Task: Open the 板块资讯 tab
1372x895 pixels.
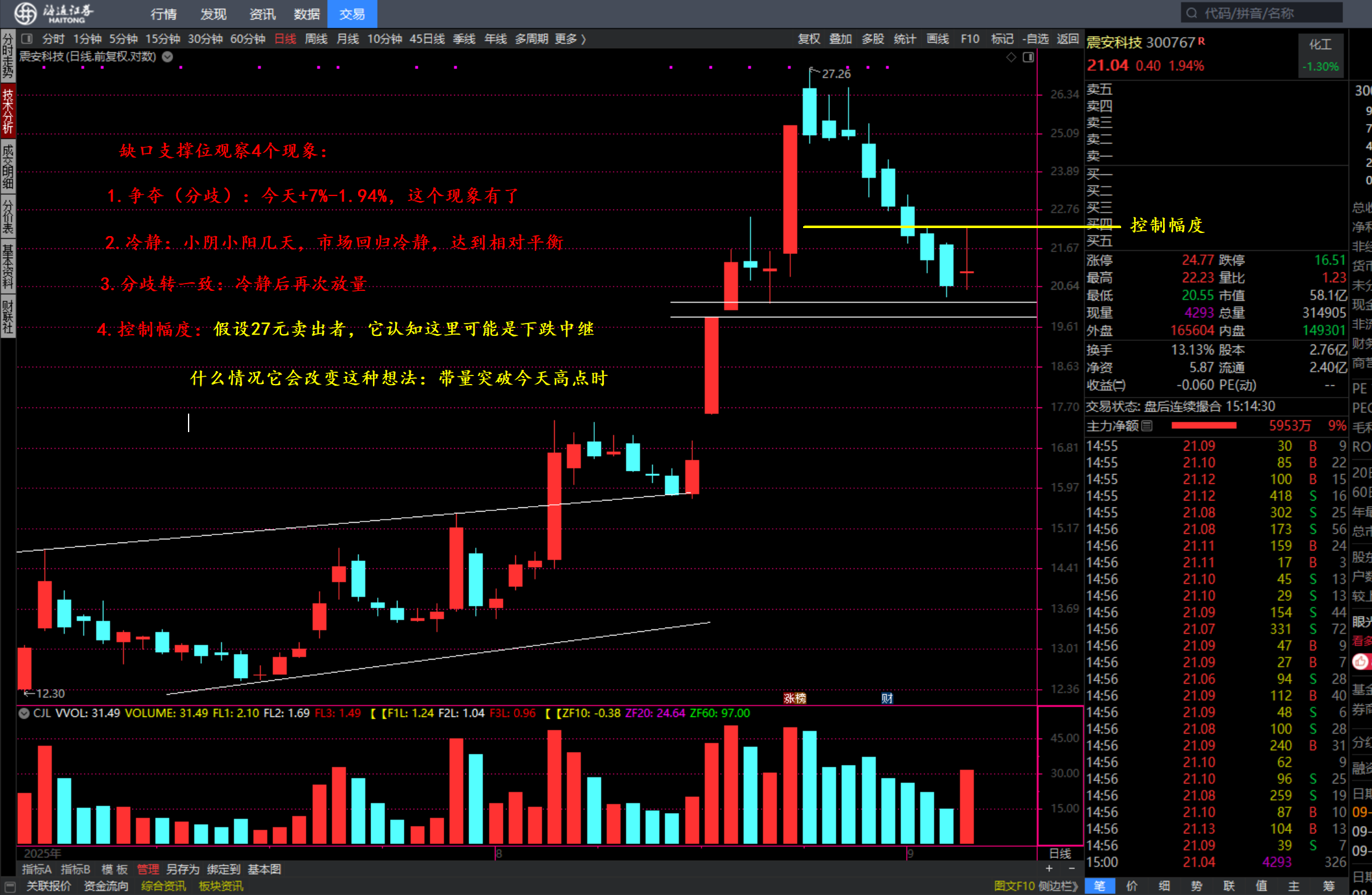Action: pyautogui.click(x=221, y=886)
